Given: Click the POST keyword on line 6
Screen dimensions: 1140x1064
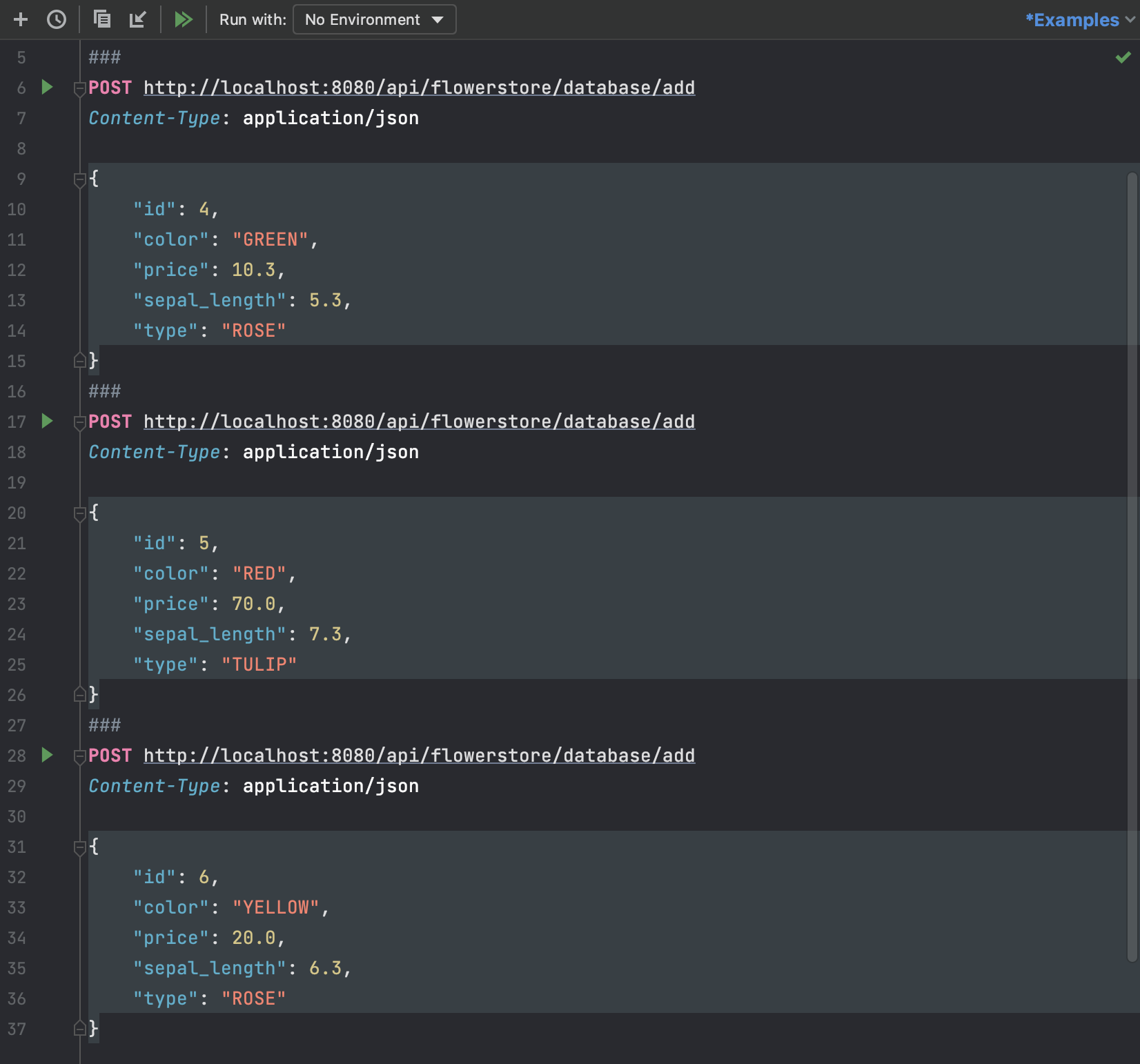Looking at the screenshot, I should pyautogui.click(x=110, y=88).
